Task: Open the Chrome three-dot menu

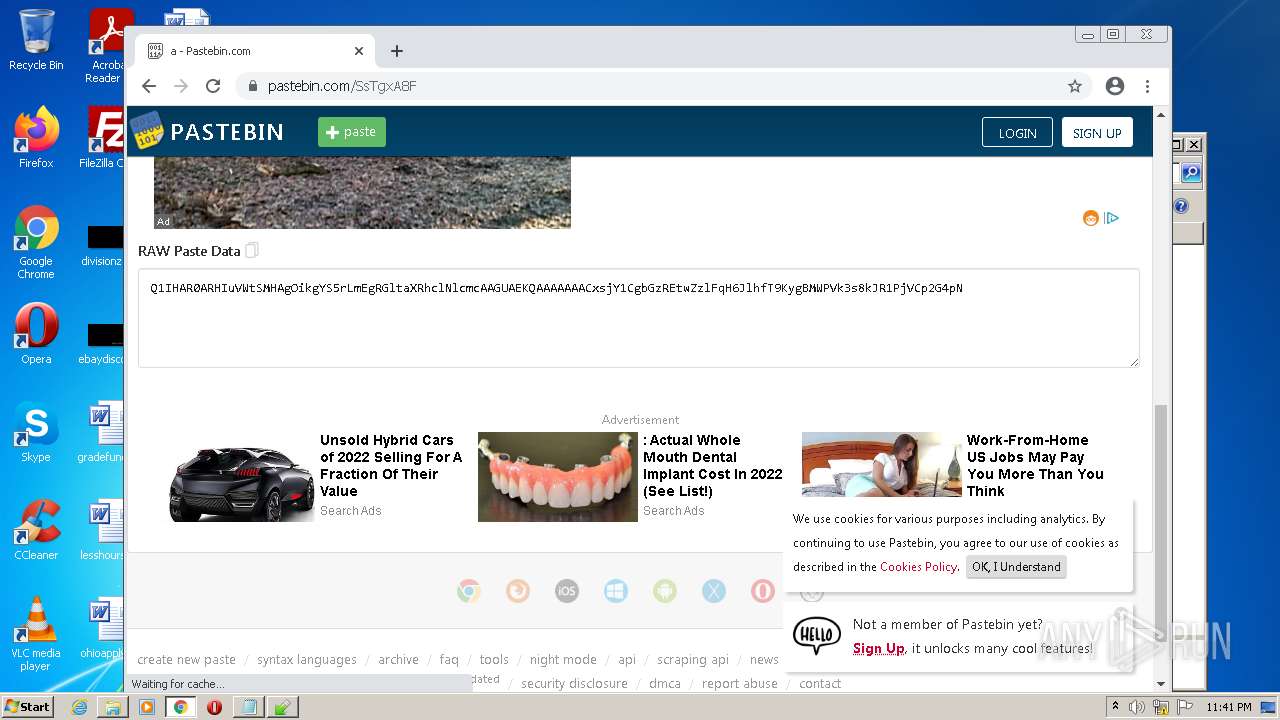Action: 1147,86
